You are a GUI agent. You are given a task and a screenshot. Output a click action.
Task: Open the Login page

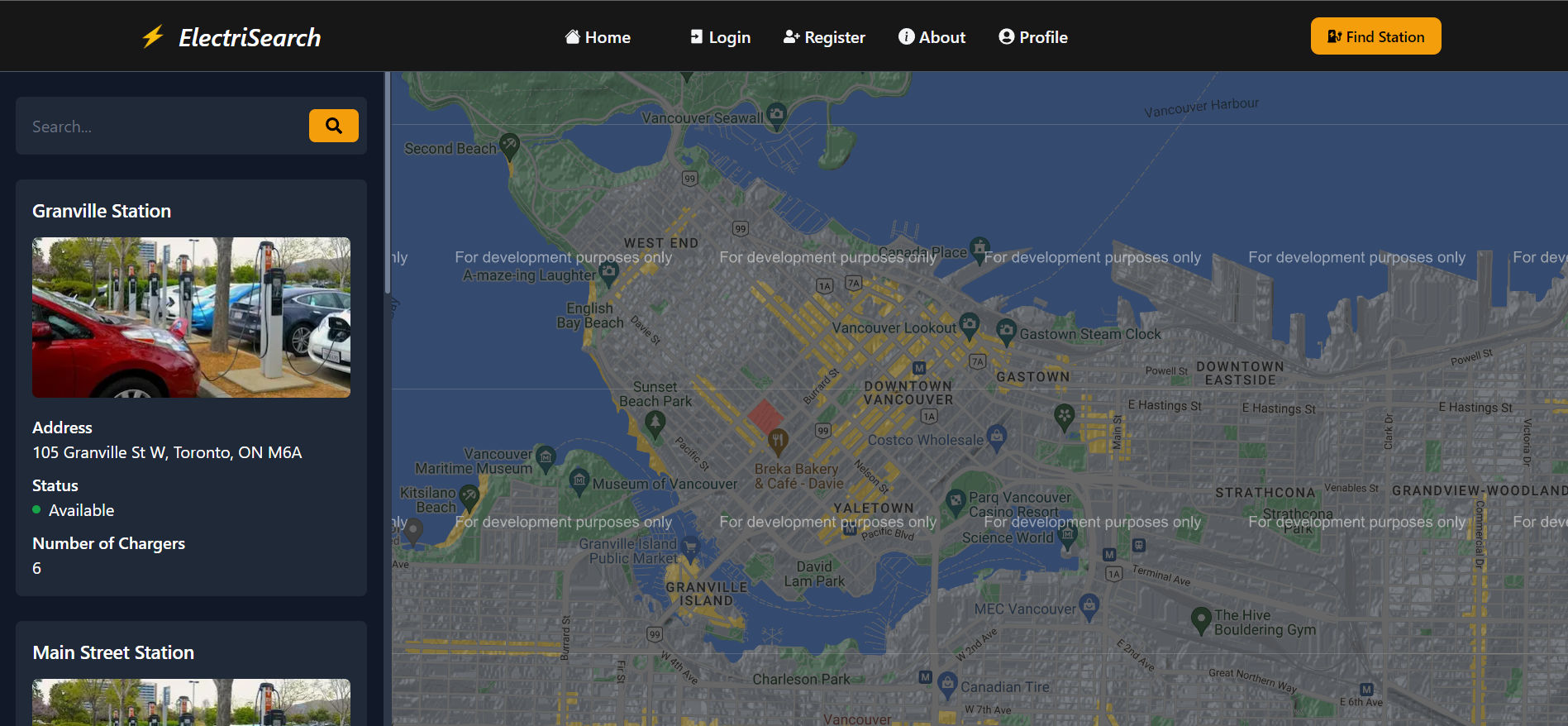[x=721, y=37]
